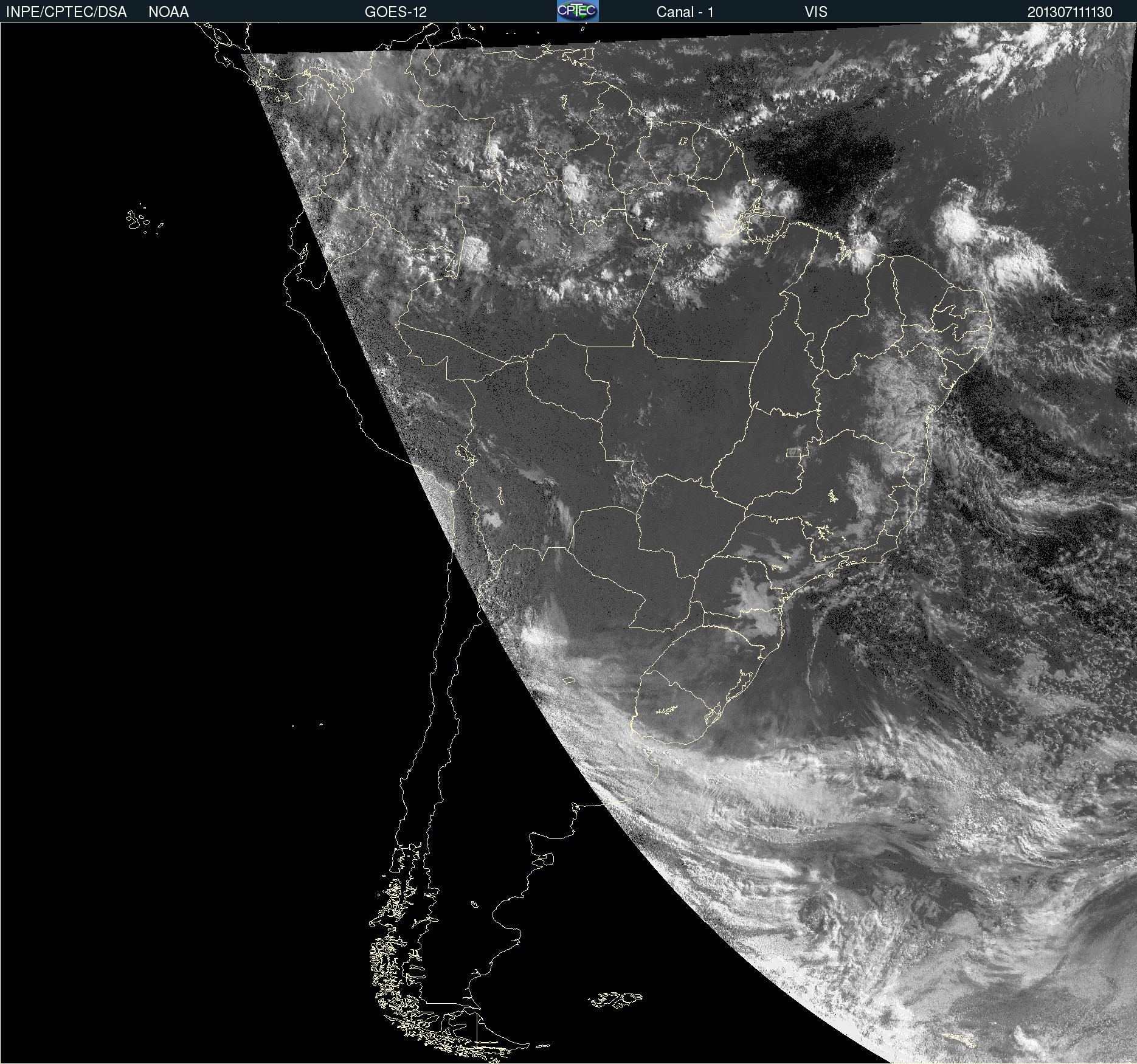1137x1064 pixels.
Task: Click the Canal - 1 label
Action: tap(685, 12)
